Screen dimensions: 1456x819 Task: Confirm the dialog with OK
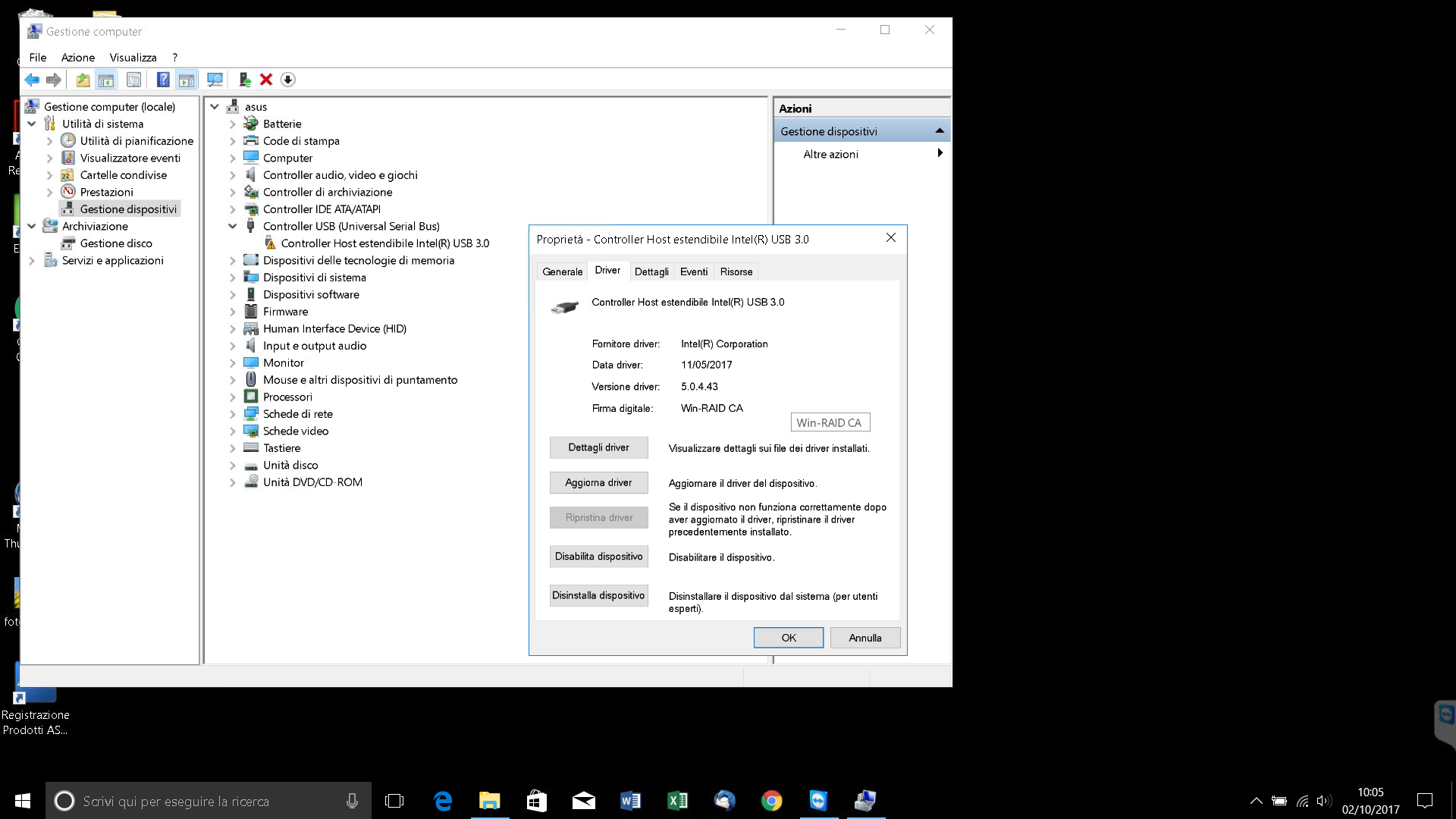(789, 638)
